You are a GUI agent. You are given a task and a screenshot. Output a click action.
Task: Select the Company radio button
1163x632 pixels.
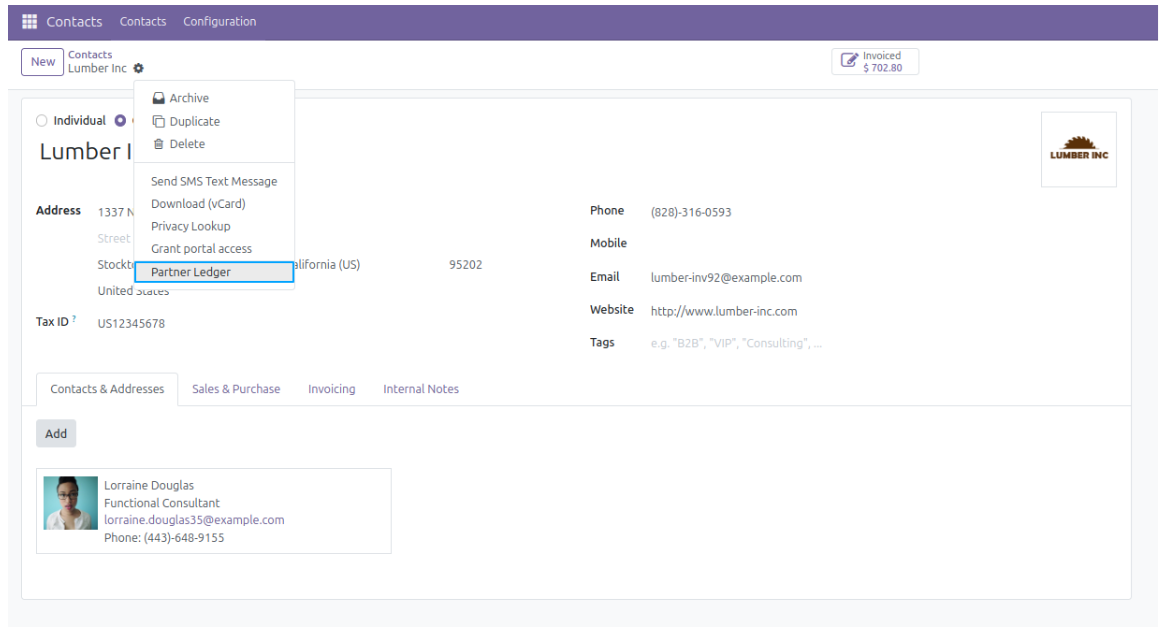point(120,121)
